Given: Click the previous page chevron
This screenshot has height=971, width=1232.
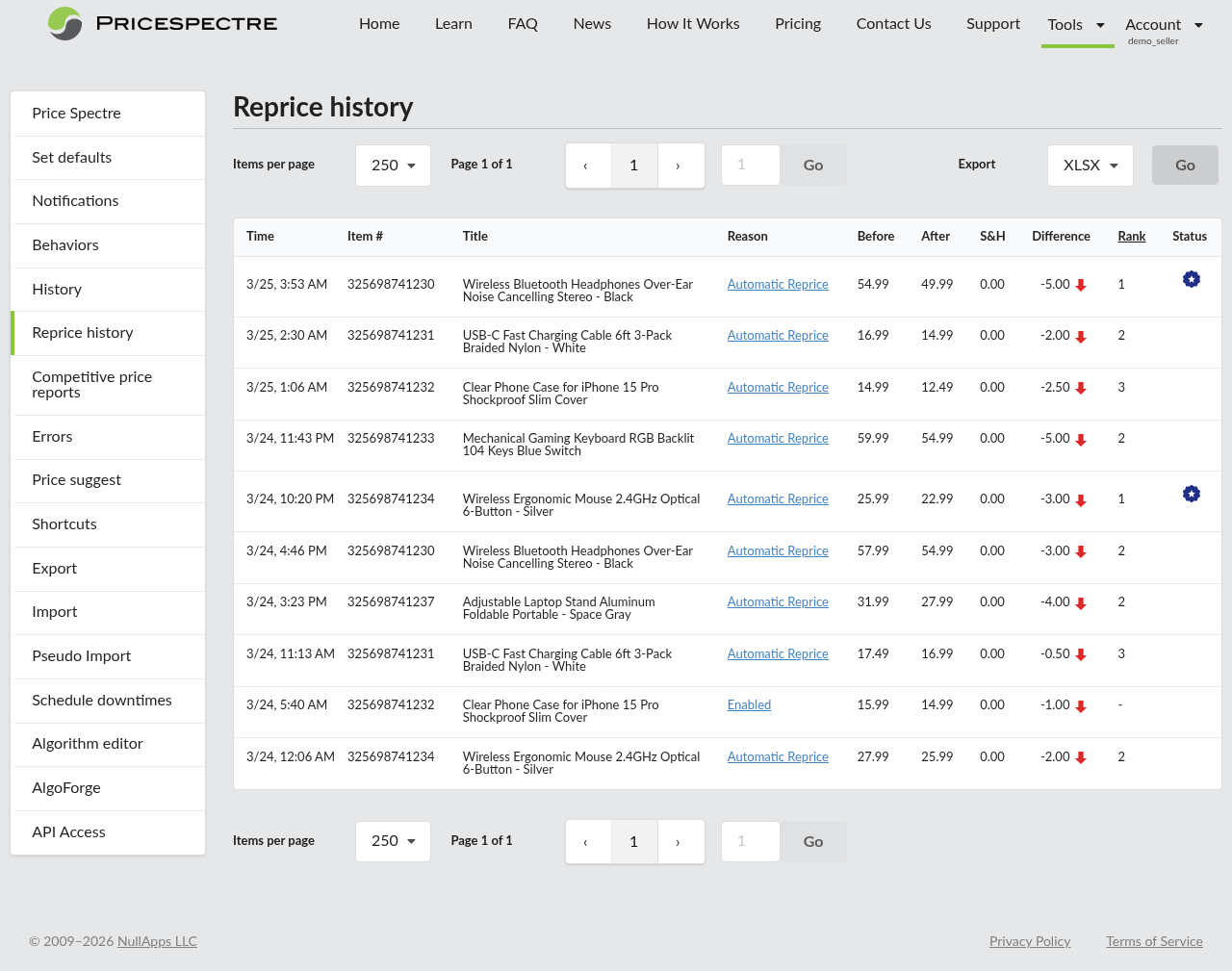Looking at the screenshot, I should point(587,165).
